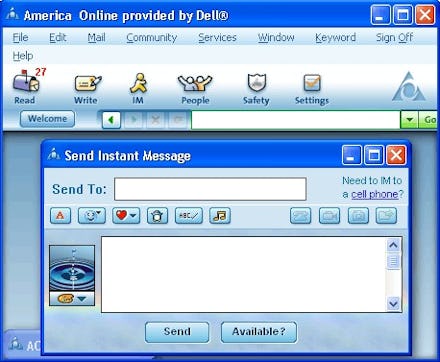Click the reload page button
Image resolution: width=440 pixels, height=362 pixels.
click(177, 119)
